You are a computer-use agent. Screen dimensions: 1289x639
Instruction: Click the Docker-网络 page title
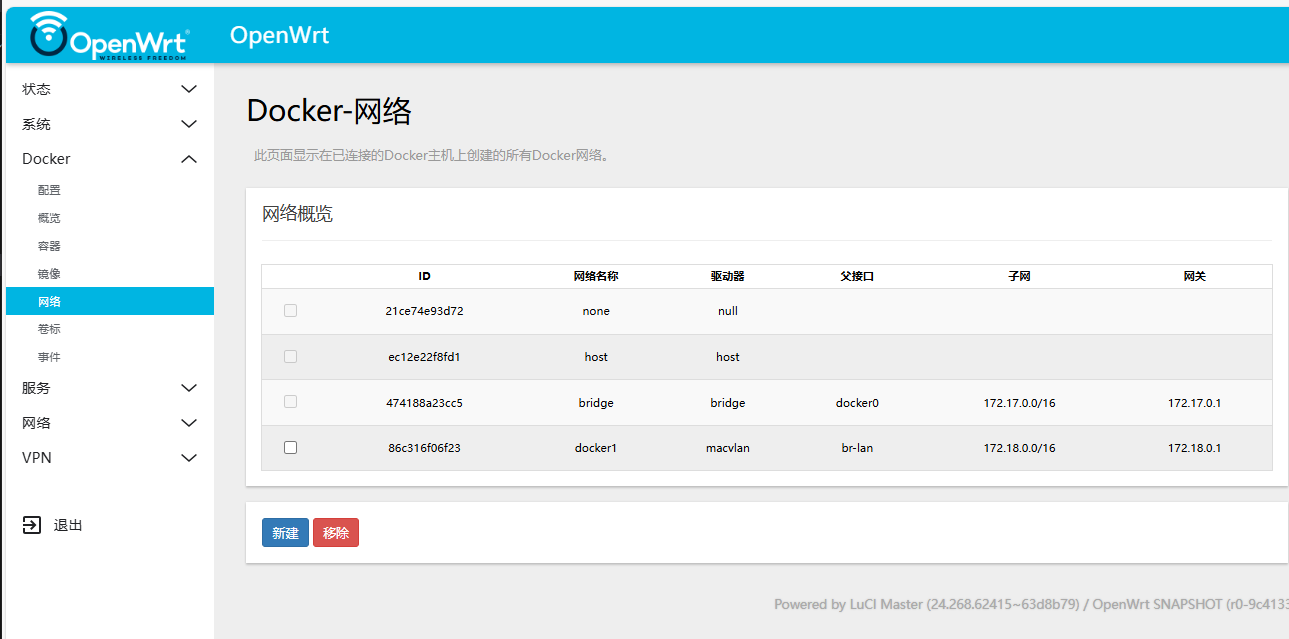(x=329, y=111)
